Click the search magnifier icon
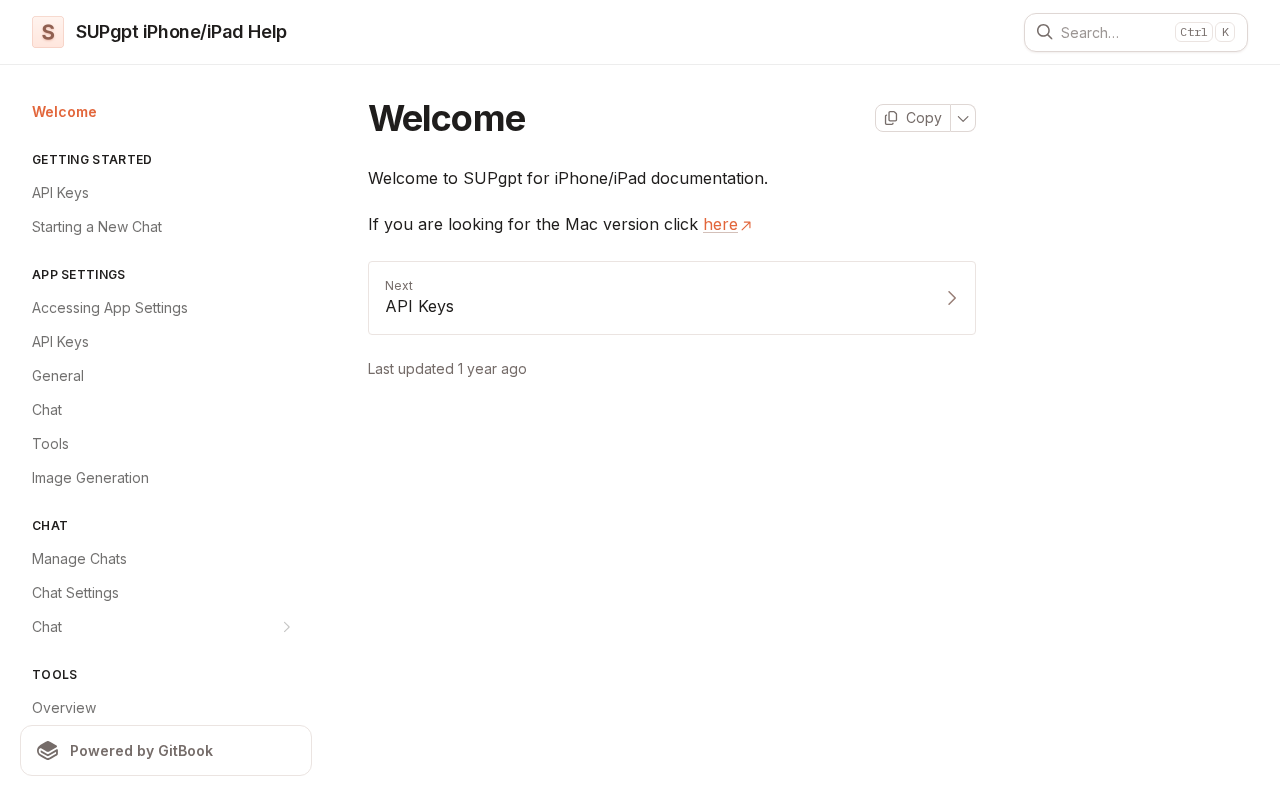This screenshot has width=1280, height=800. point(1044,32)
